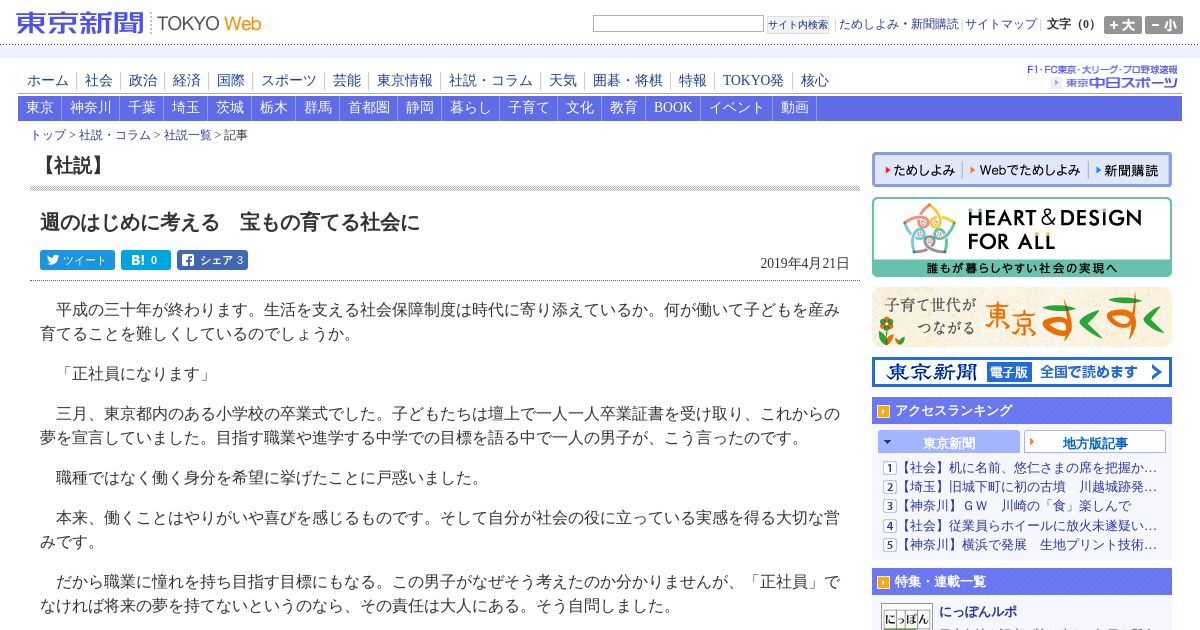Select BOOK in the blue bar
1200x630 pixels.
point(673,108)
